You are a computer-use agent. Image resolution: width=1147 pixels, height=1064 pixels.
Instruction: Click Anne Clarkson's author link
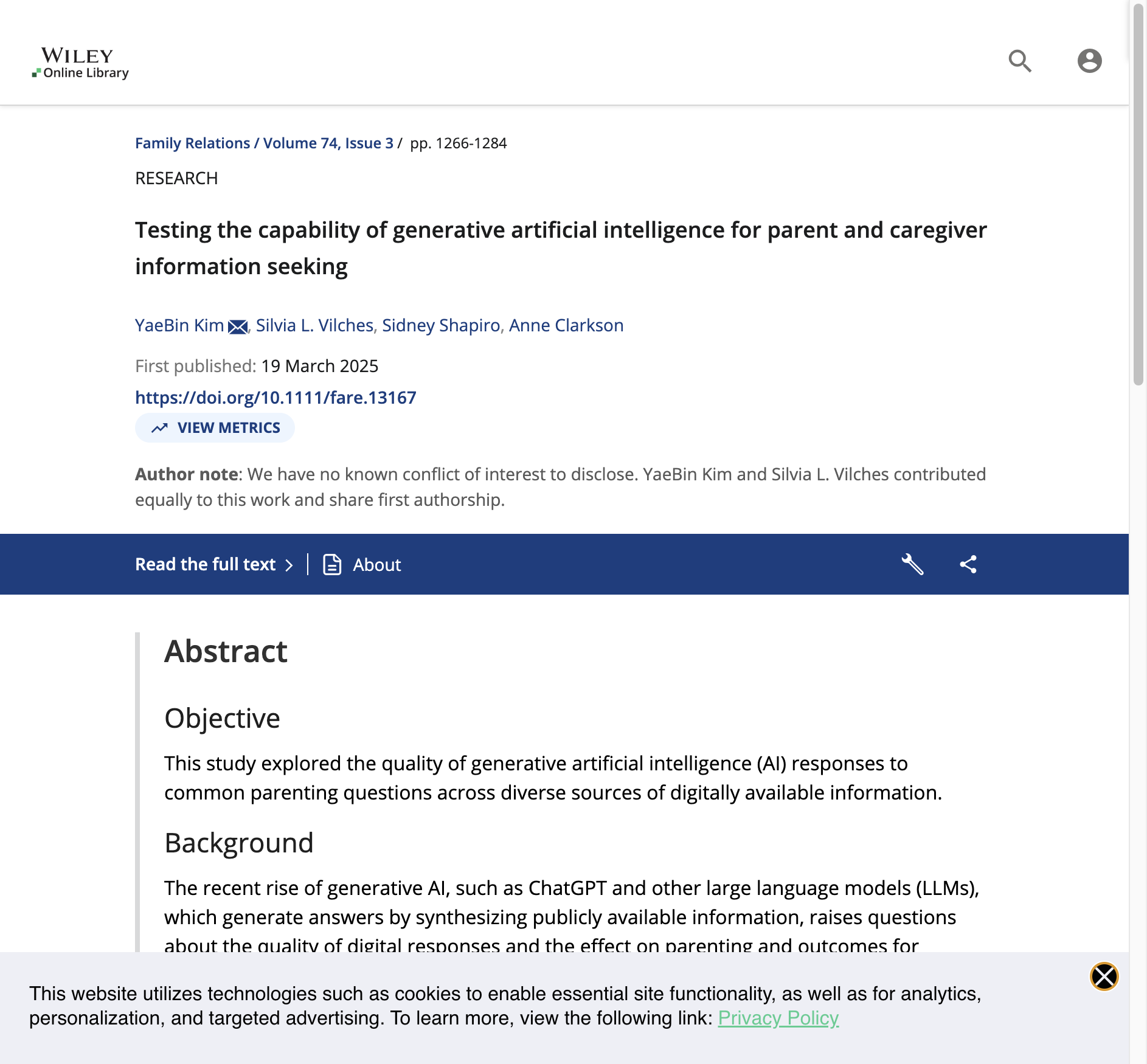(566, 326)
